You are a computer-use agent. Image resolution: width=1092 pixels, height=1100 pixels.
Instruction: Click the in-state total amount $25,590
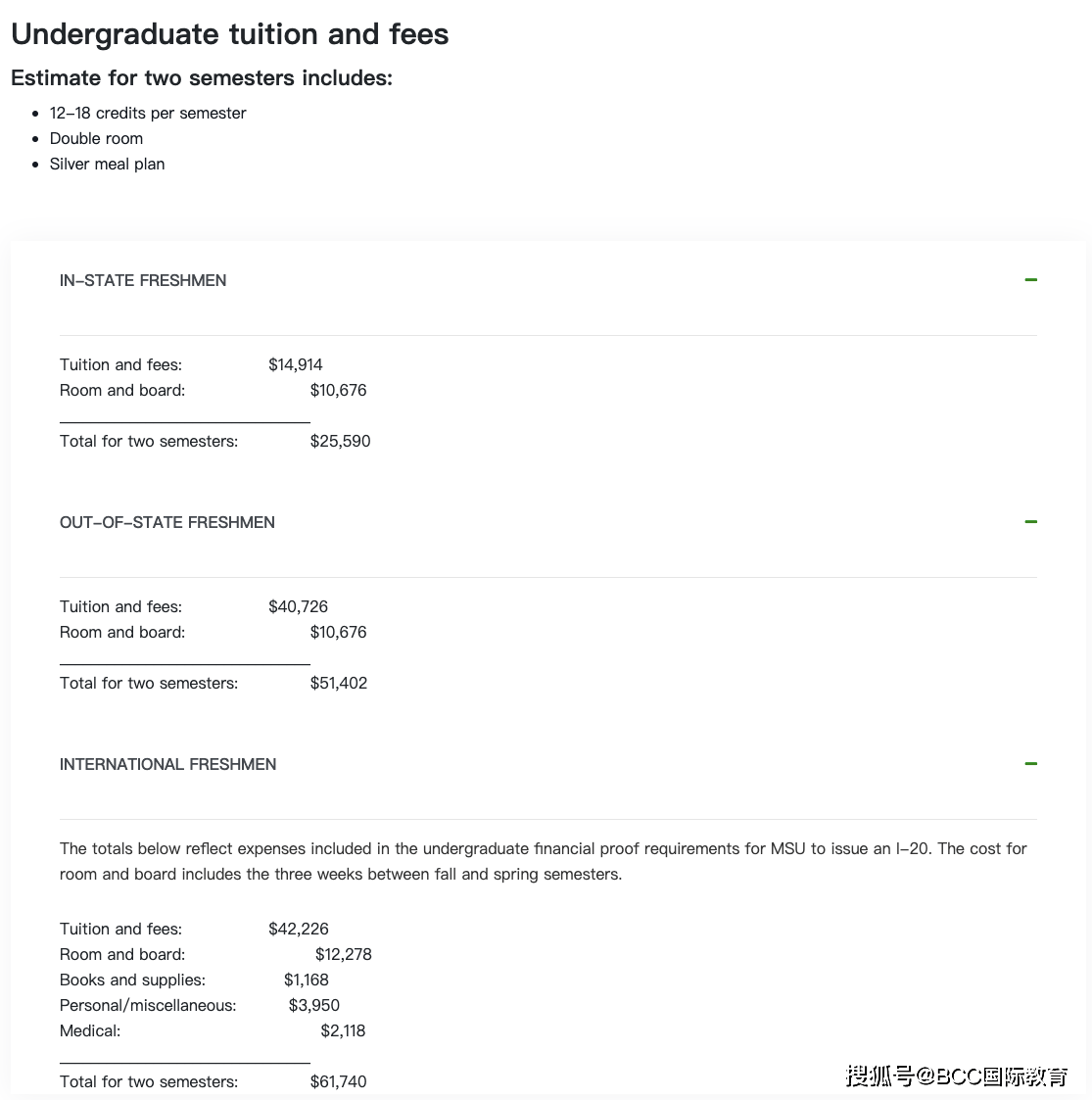point(340,441)
